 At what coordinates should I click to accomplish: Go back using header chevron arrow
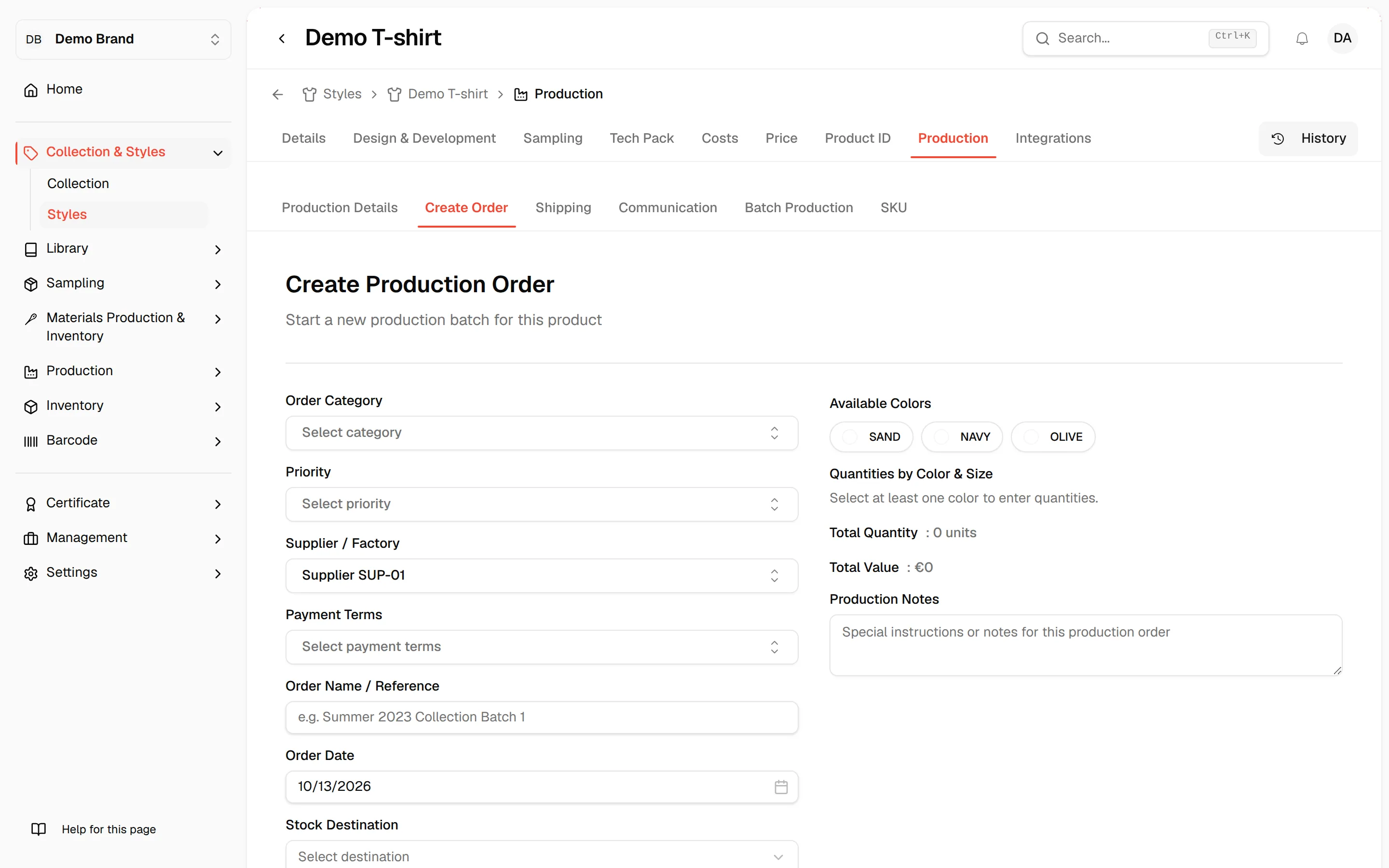tap(282, 39)
